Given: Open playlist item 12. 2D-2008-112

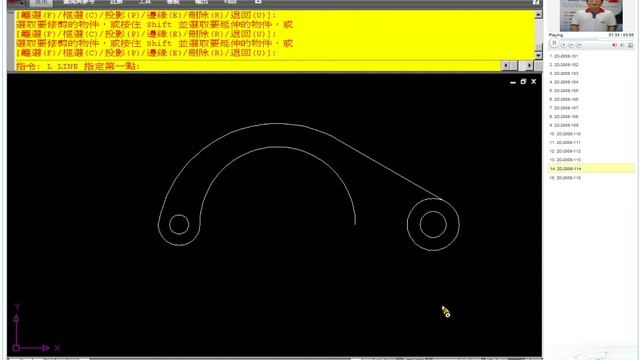Looking at the screenshot, I should coord(565,151).
